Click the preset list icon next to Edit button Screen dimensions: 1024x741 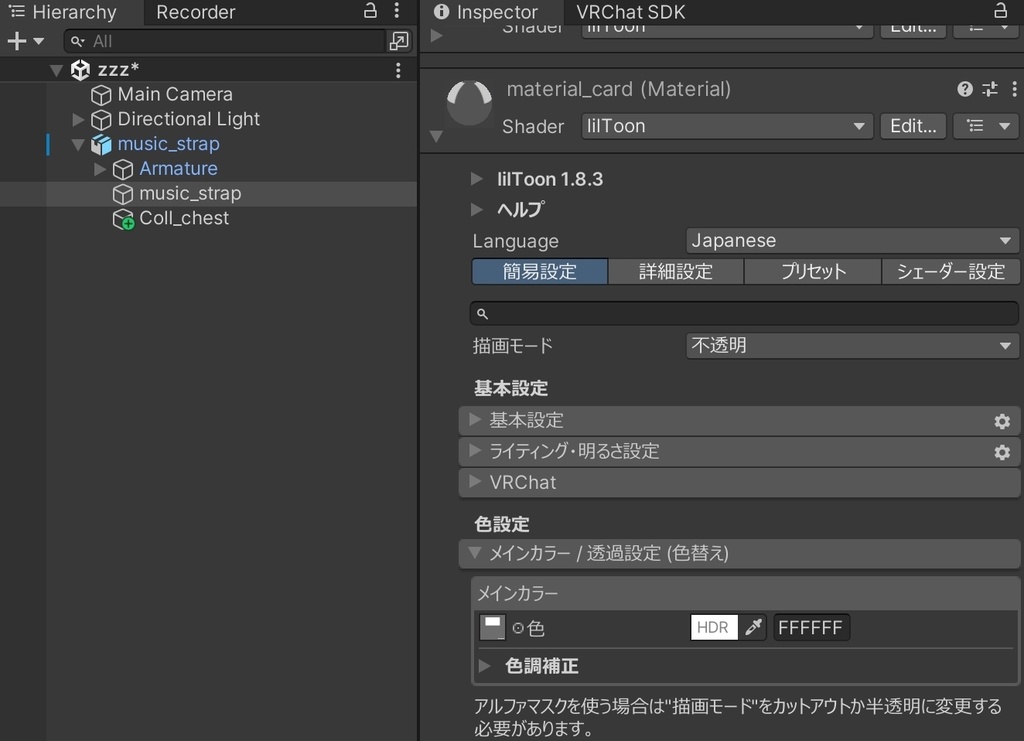(986, 126)
